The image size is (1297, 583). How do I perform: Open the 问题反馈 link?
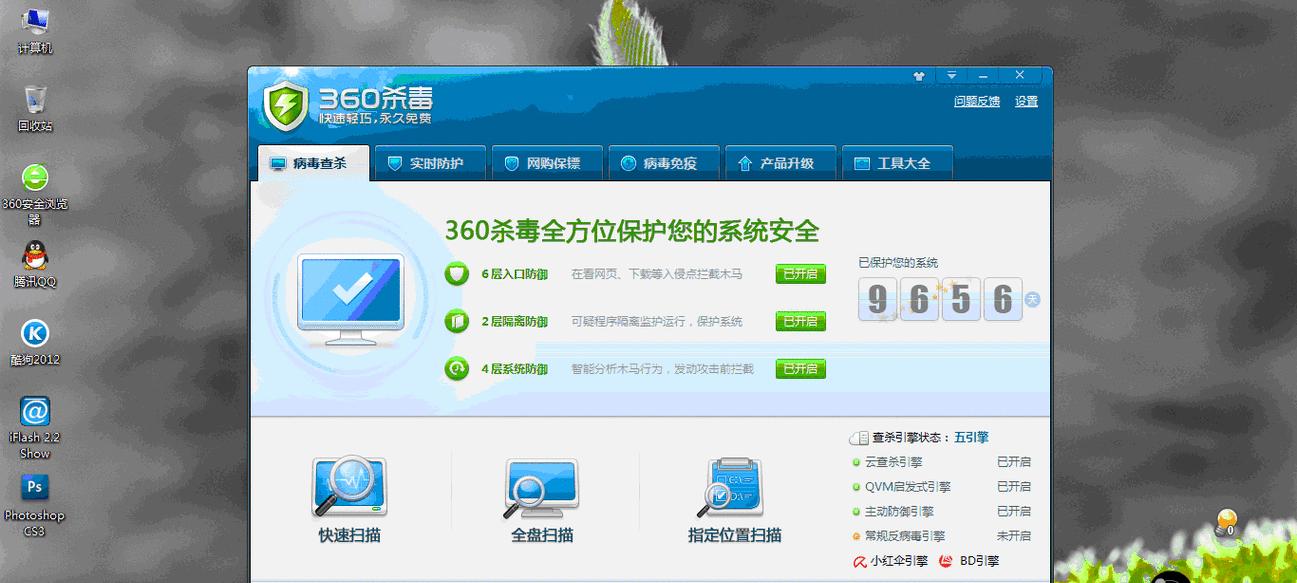(977, 101)
